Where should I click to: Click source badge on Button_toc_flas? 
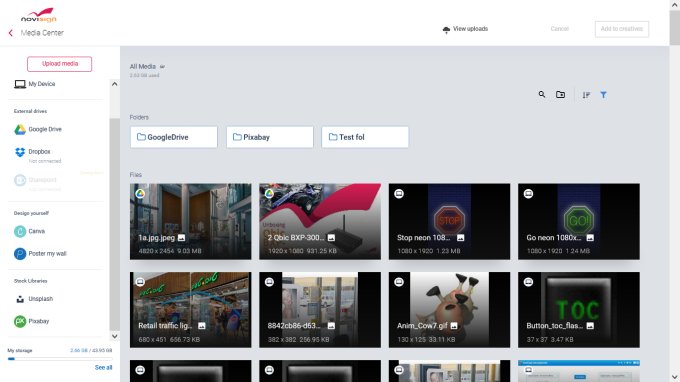528,282
